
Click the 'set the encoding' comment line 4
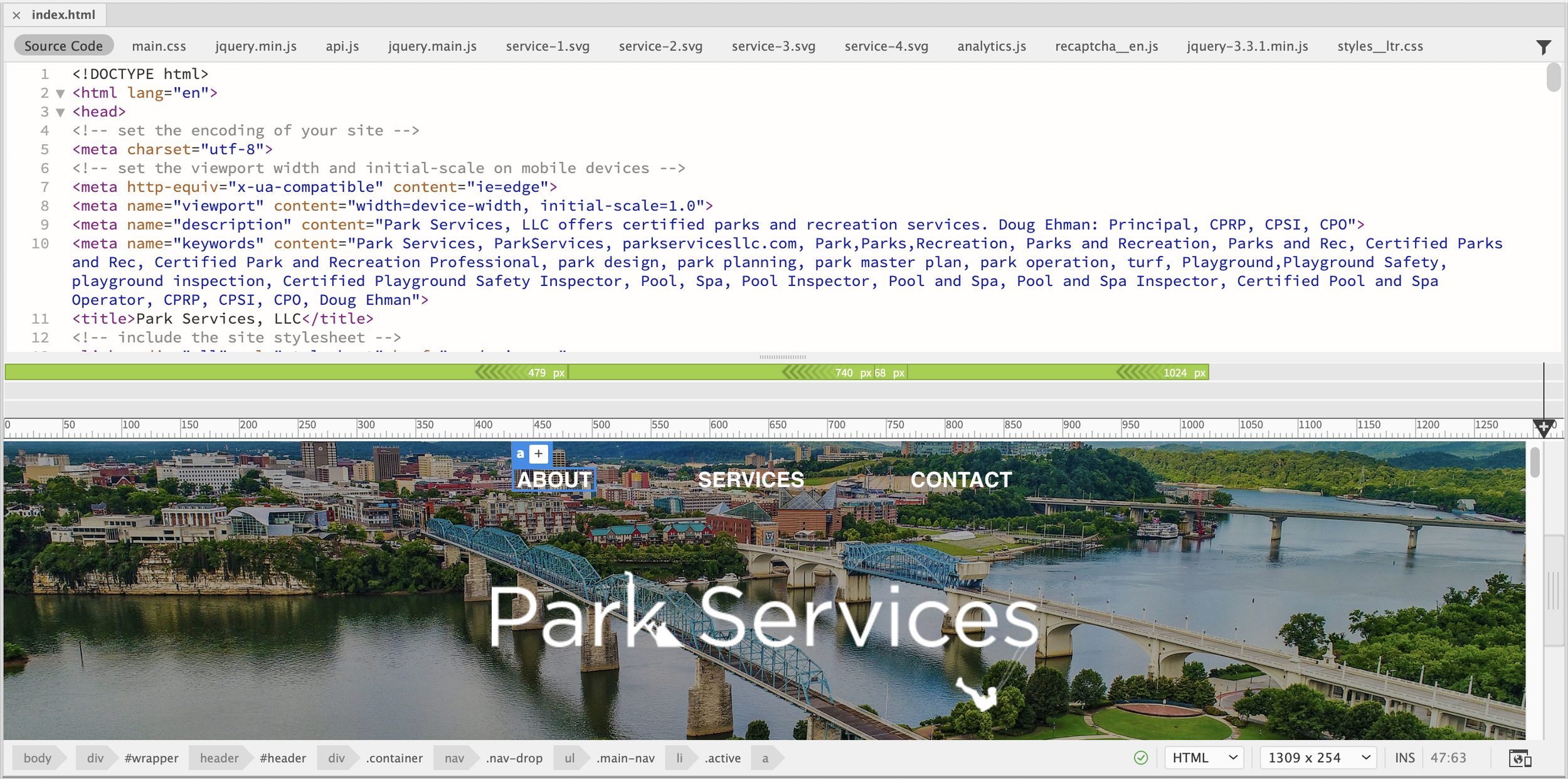(246, 130)
